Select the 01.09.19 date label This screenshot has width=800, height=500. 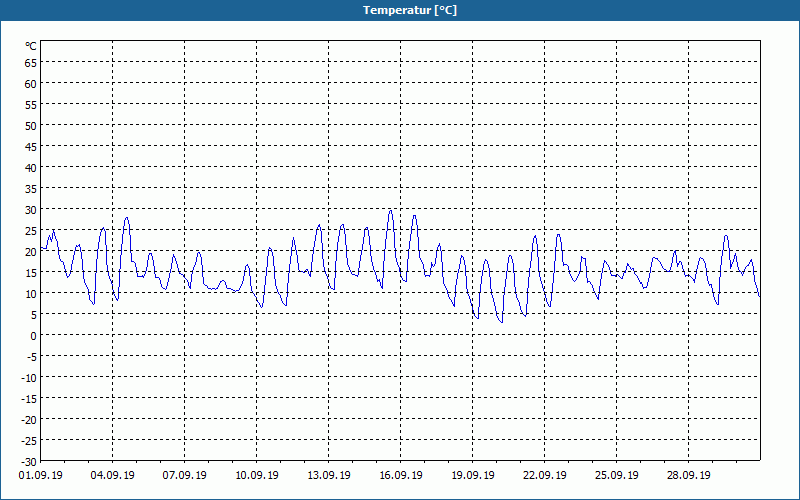click(41, 475)
